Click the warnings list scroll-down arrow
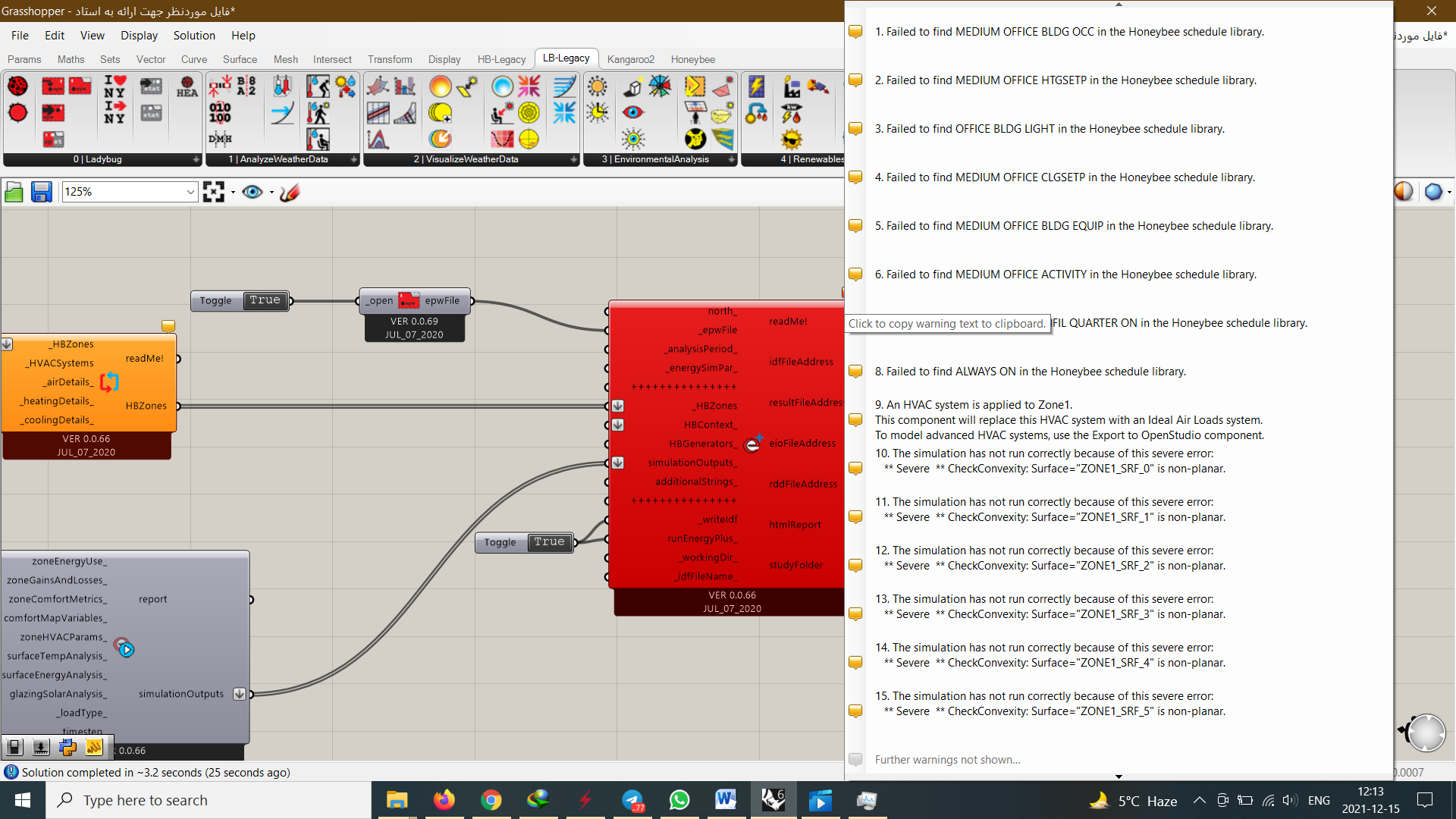 point(1119,777)
